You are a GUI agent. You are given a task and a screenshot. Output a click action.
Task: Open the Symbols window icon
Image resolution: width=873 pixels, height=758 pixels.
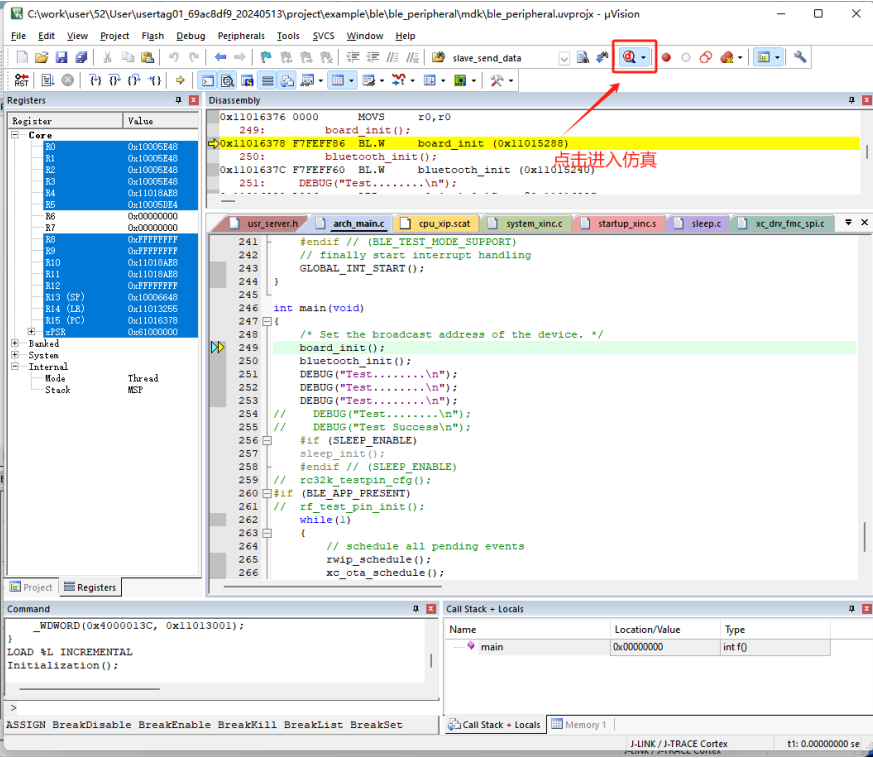tap(248, 80)
